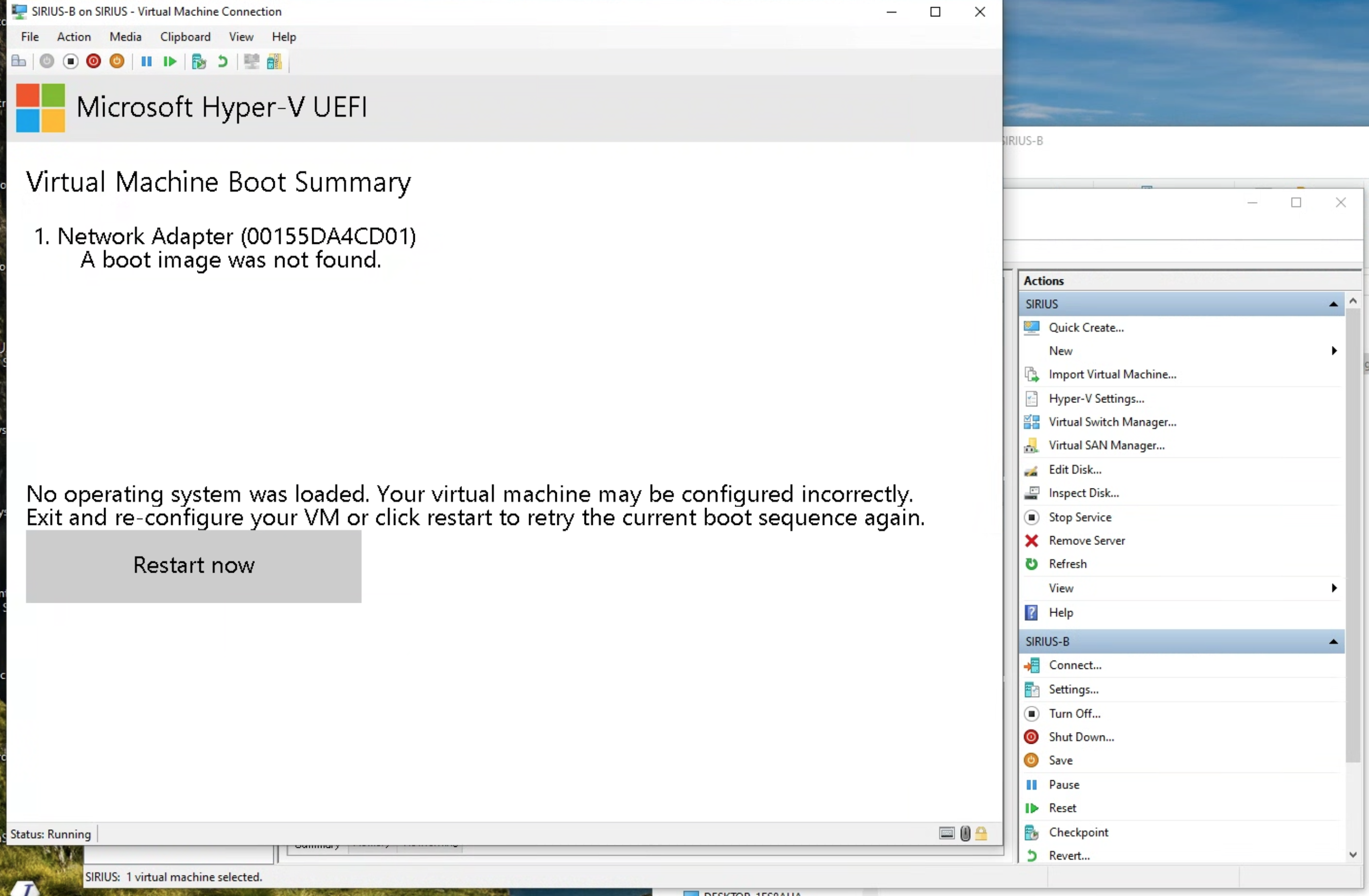Screen dimensions: 1369x896
Task: Open Hyper-V Settings action
Action: coord(1096,399)
